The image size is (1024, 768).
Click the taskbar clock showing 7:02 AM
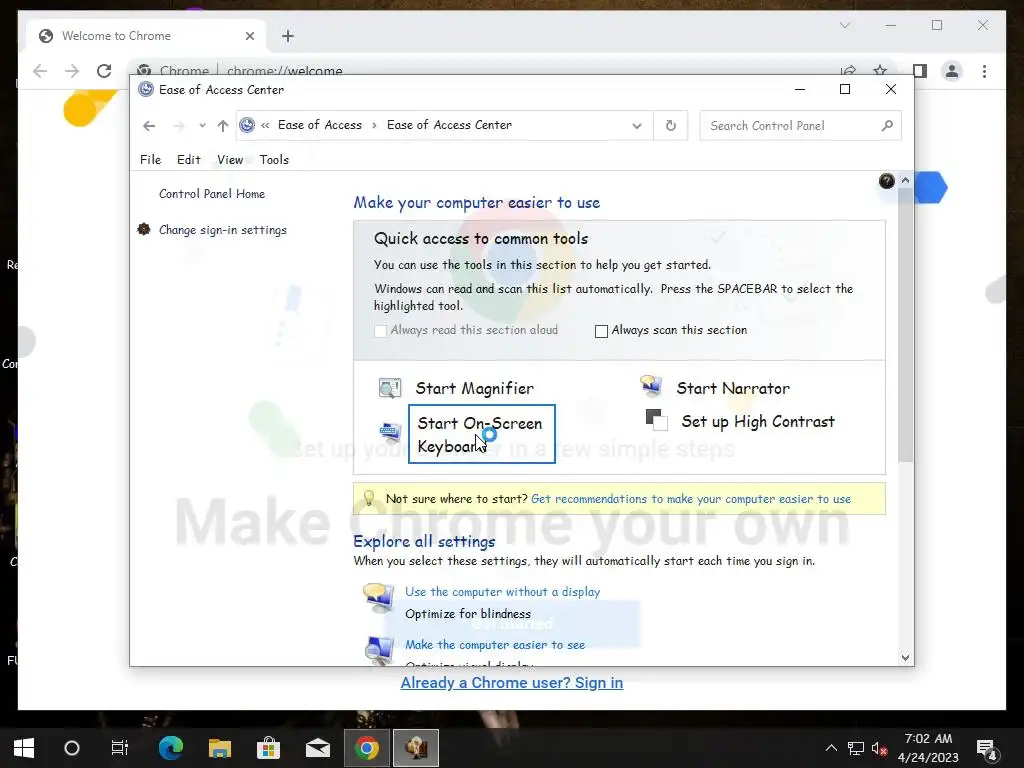pos(928,748)
